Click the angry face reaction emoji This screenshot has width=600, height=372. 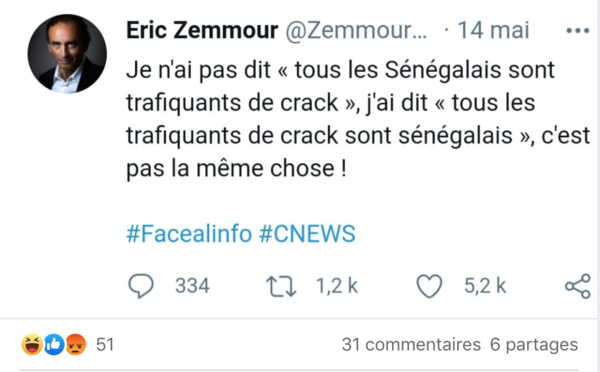[x=76, y=344]
